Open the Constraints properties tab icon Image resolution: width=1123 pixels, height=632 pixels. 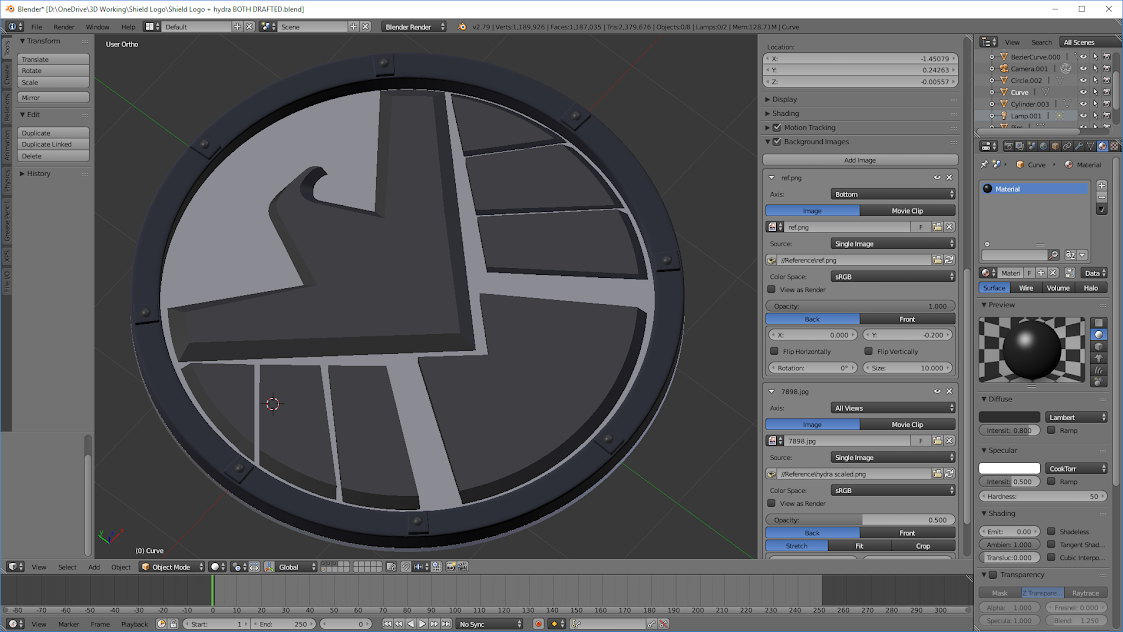tap(1067, 146)
